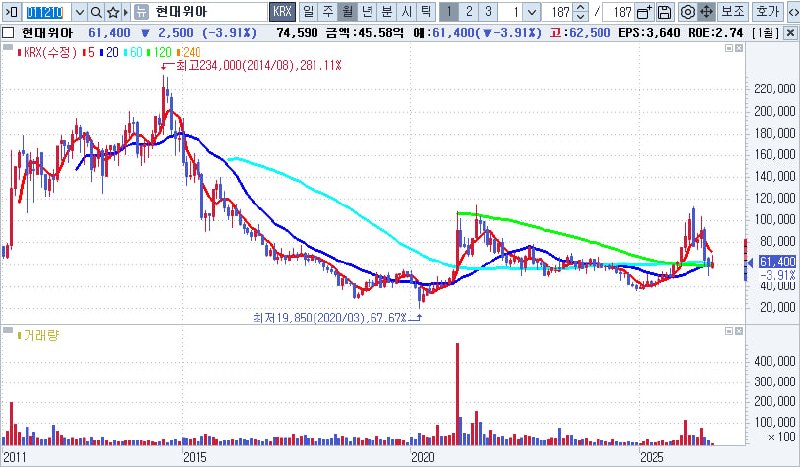Select the 년 yearly period
Viewport: 800px width, 467px height.
(367, 12)
